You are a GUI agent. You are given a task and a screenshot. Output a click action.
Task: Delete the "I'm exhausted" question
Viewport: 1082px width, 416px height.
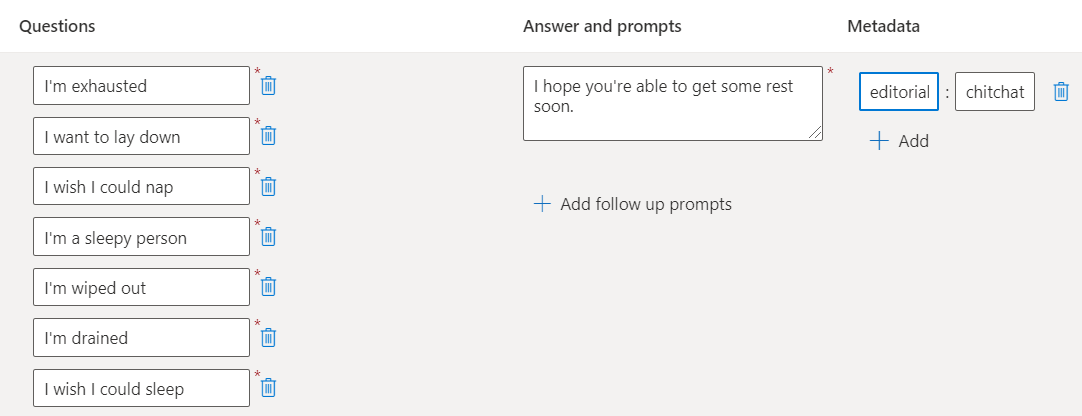click(x=268, y=86)
